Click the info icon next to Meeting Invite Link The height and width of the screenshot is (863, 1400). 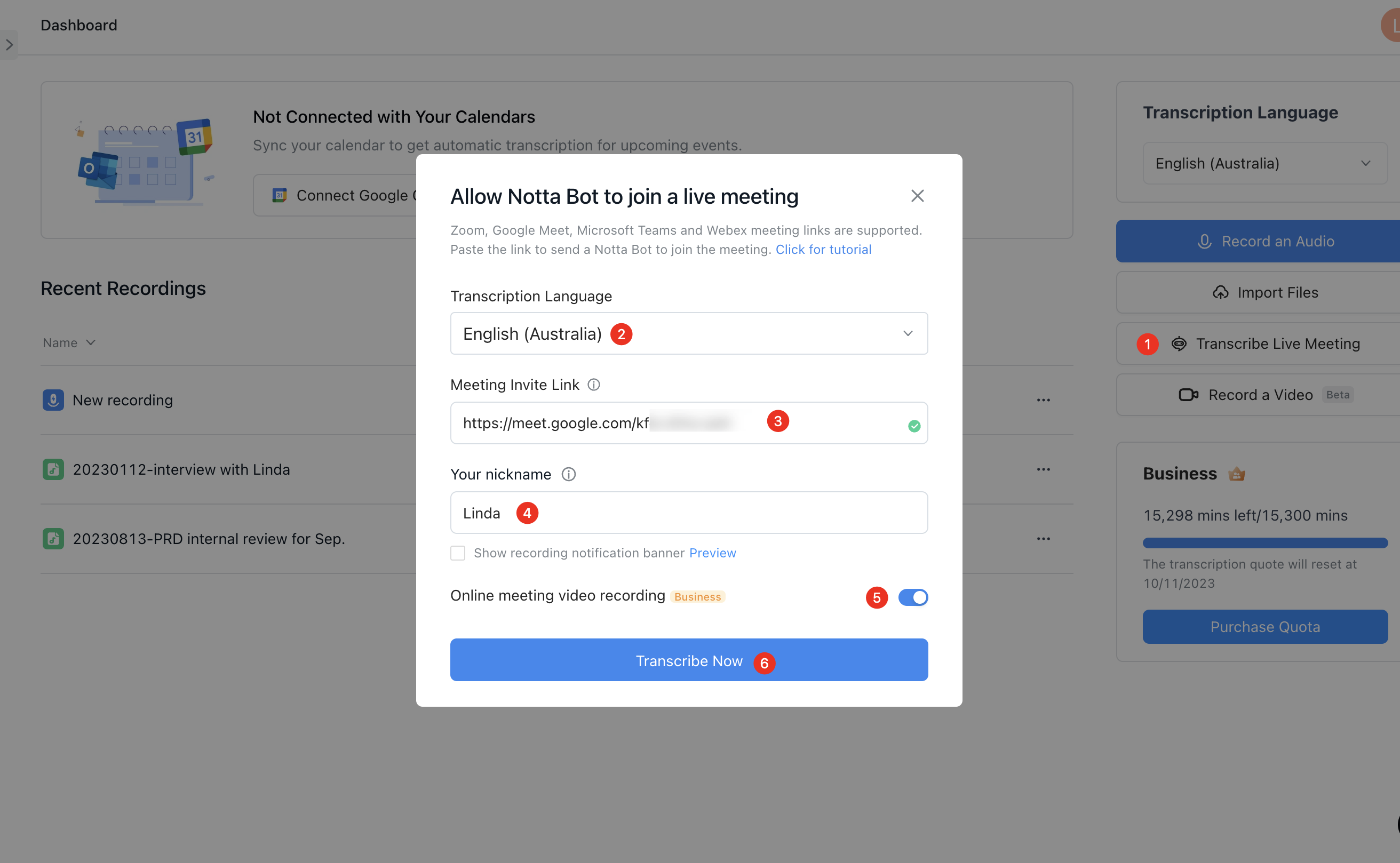[x=594, y=384]
